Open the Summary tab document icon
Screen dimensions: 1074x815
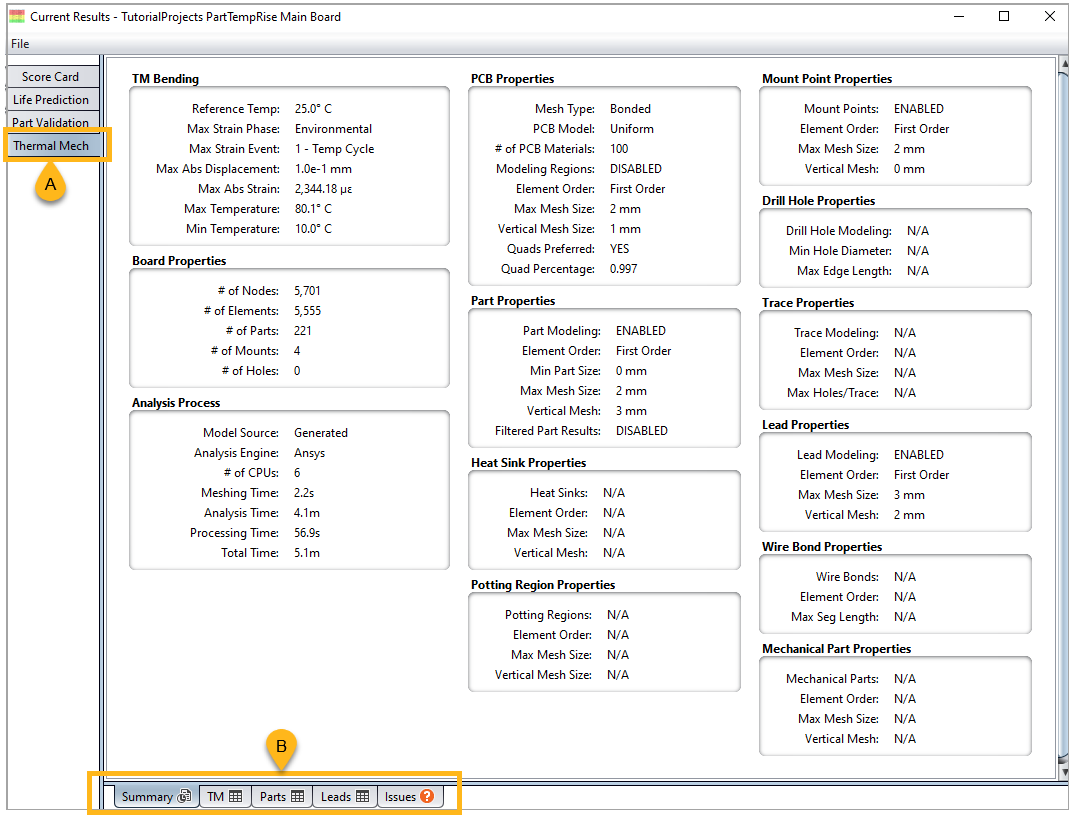click(184, 797)
